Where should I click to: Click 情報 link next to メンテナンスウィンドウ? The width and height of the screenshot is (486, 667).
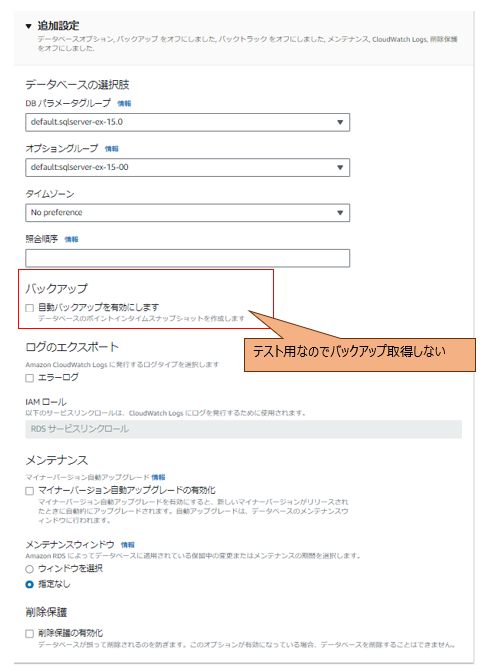point(128,545)
